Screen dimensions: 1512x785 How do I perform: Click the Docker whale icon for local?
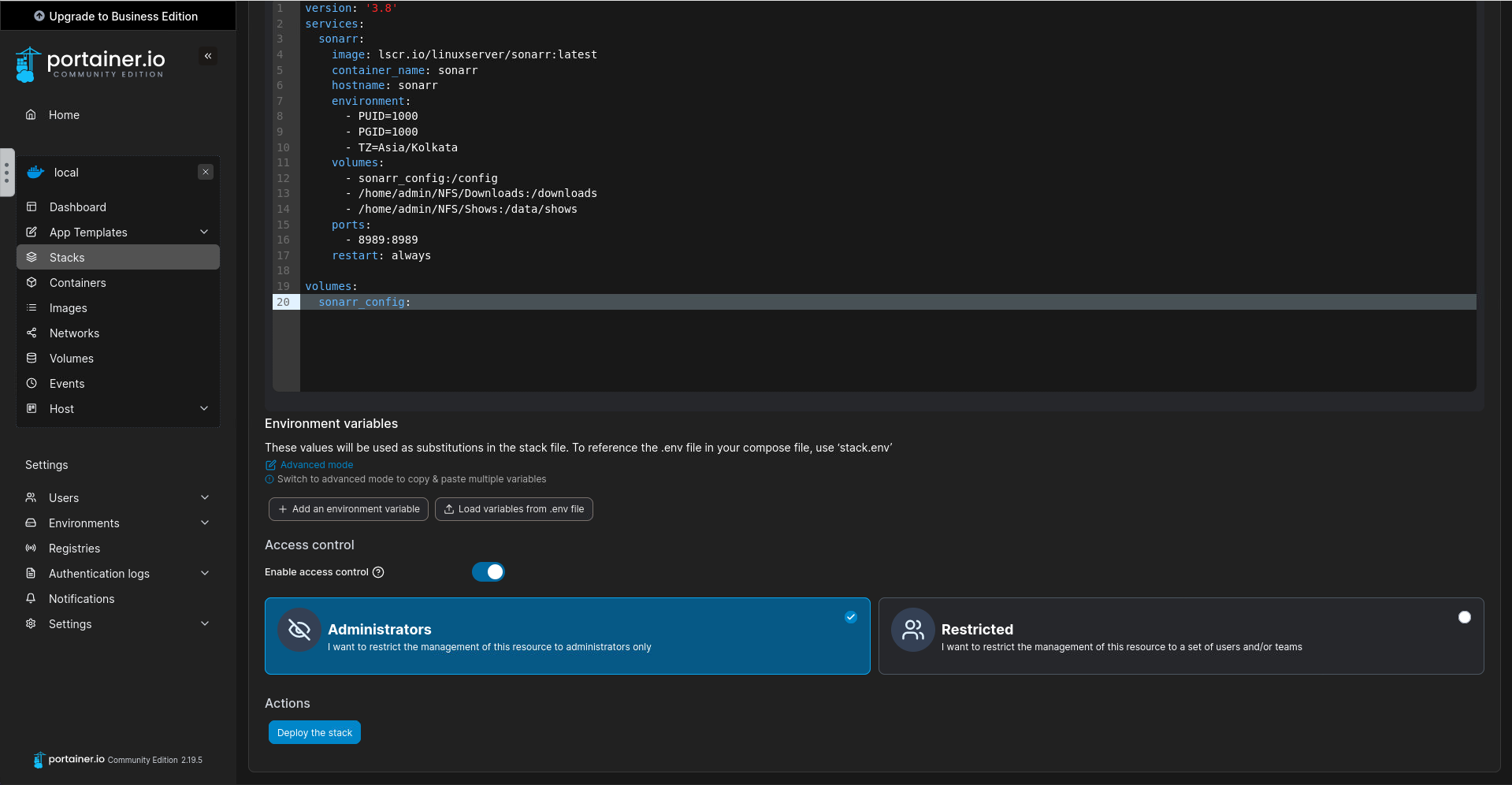pyautogui.click(x=35, y=173)
